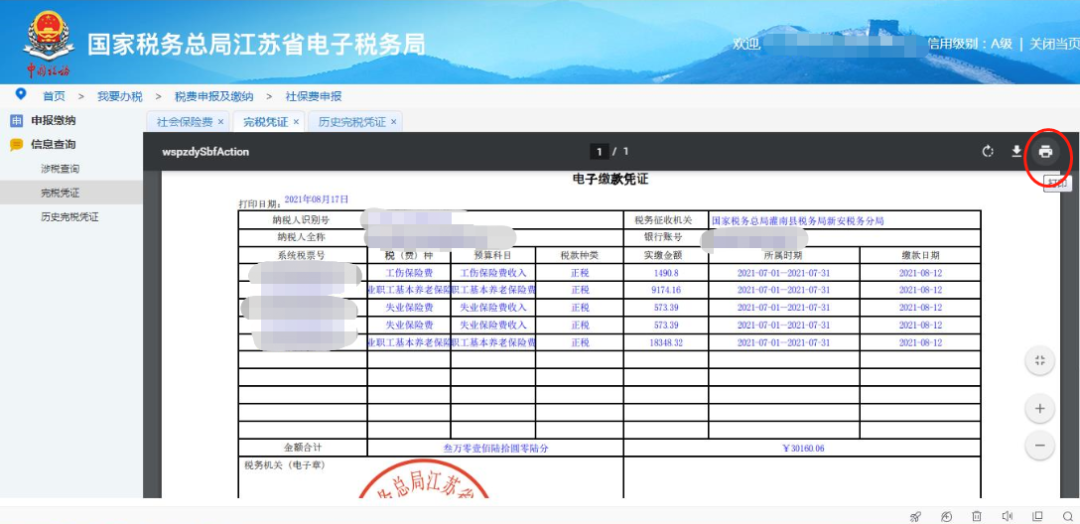Switch to the 社会保险费 tab
The image size is (1080, 524).
coord(185,122)
